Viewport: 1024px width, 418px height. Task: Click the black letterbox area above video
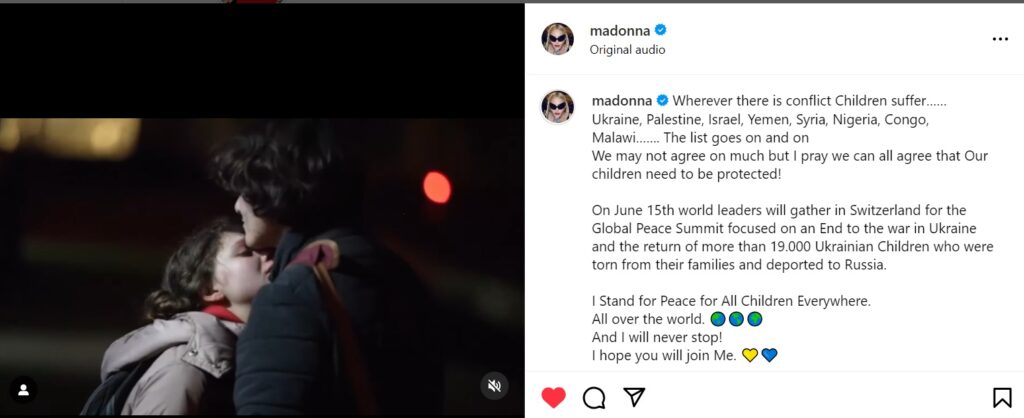[x=262, y=61]
